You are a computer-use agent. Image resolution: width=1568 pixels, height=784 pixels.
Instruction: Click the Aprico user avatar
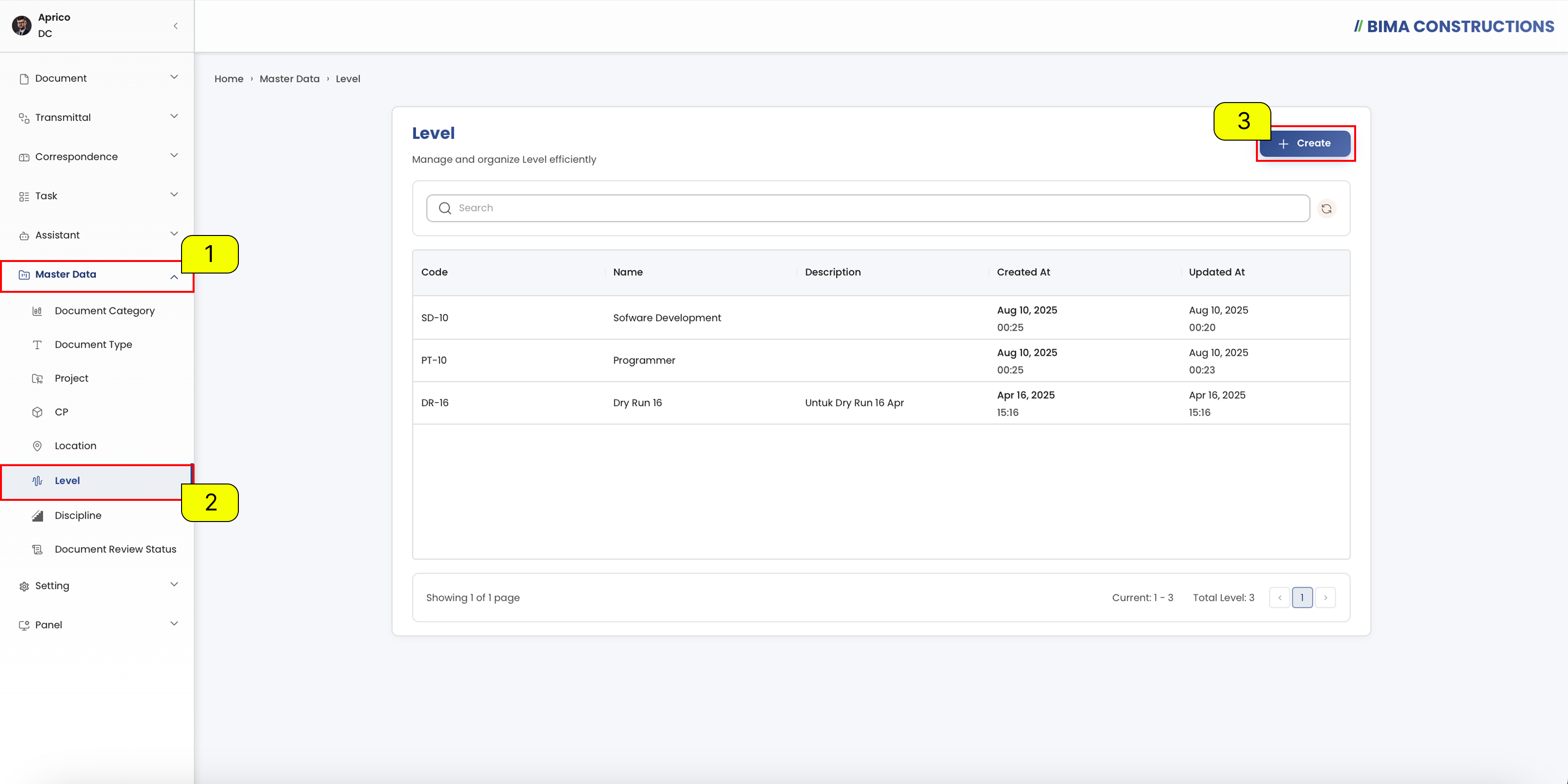click(x=22, y=26)
